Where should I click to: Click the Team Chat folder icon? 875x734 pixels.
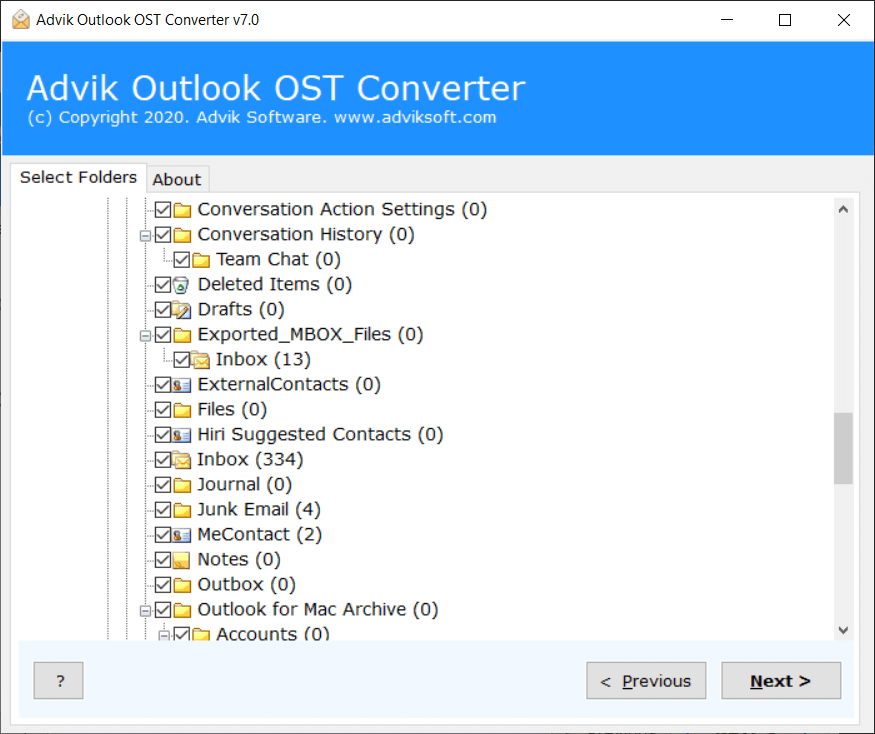pyautogui.click(x=201, y=260)
